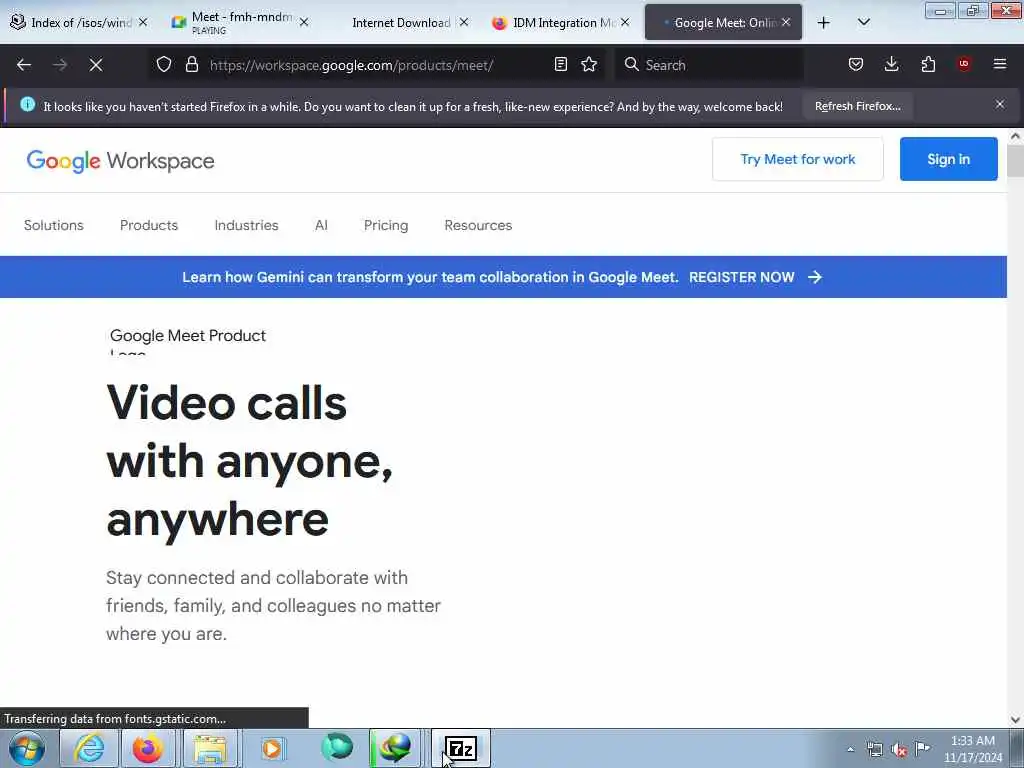Open the Resources menu
1024x768 pixels.
point(478,225)
